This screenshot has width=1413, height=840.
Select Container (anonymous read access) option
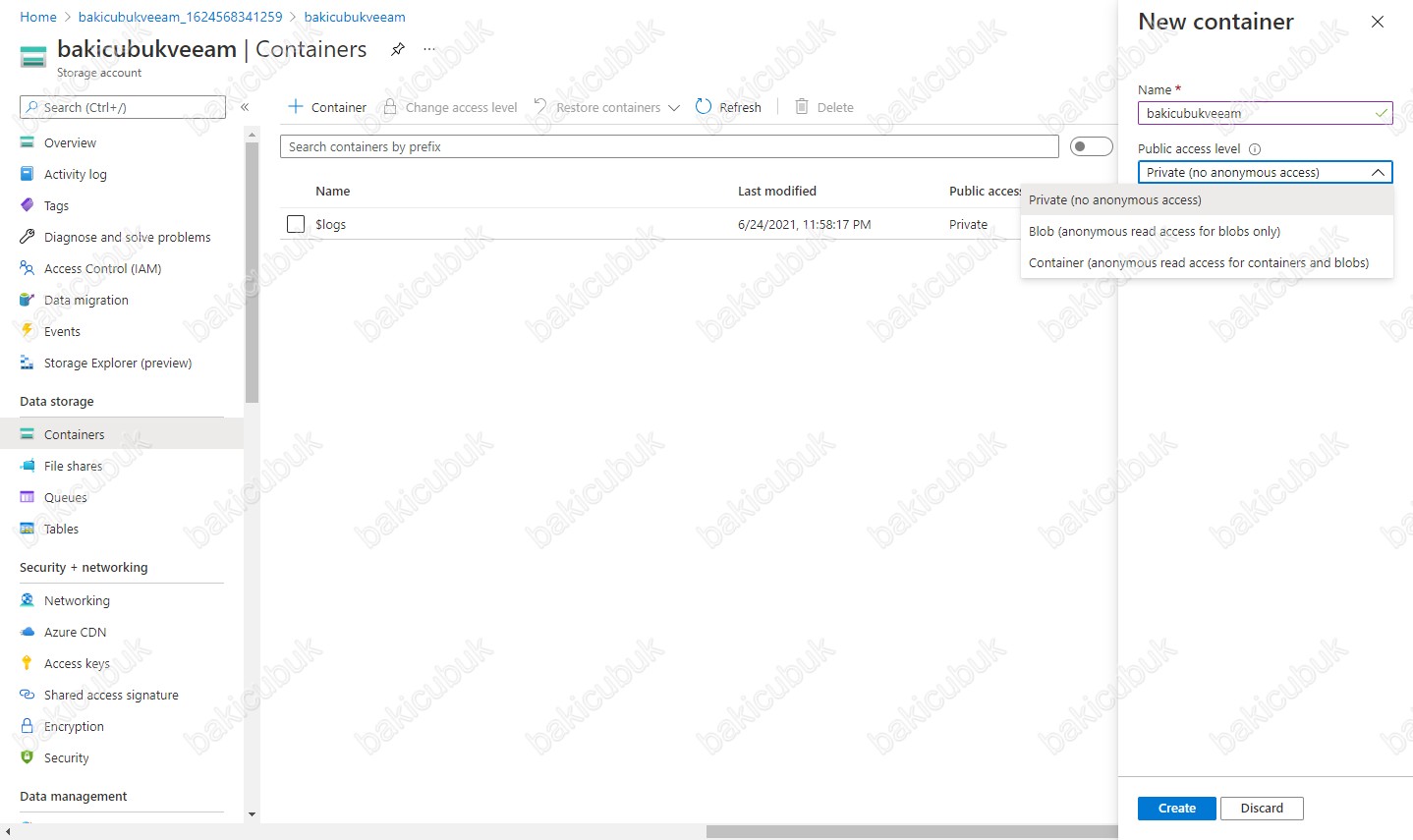point(1208,262)
